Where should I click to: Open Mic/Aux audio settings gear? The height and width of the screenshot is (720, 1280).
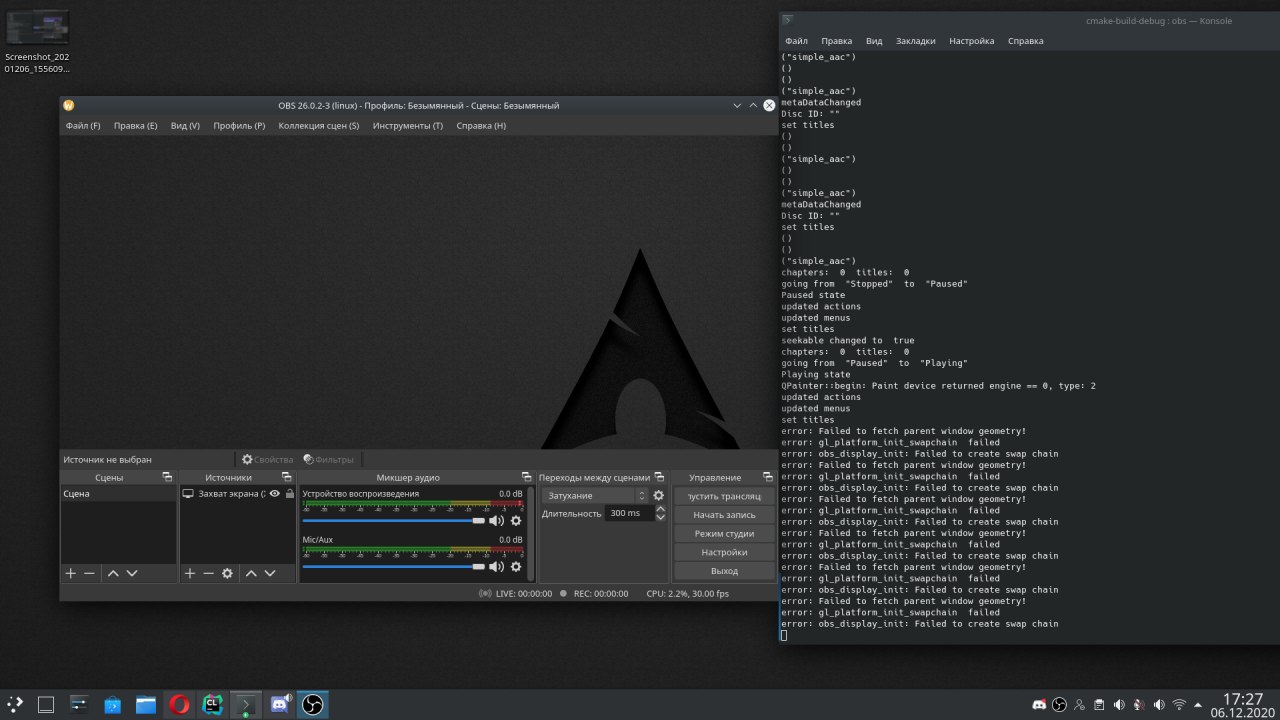coord(516,566)
